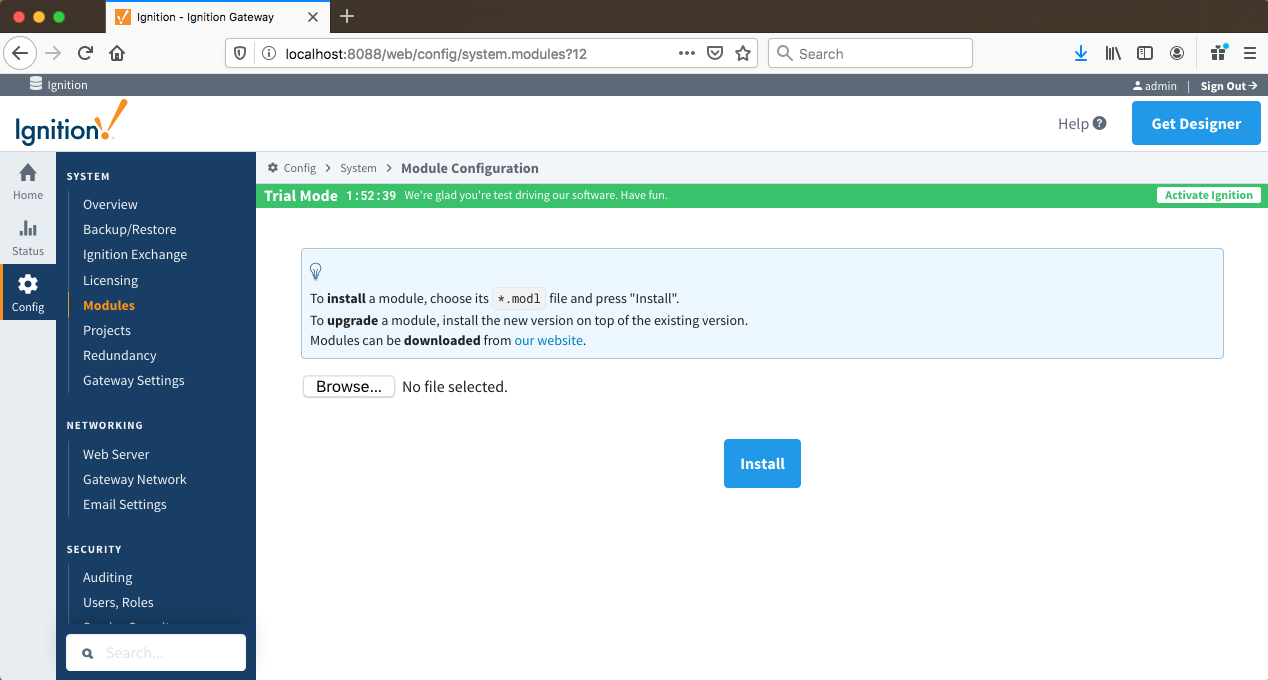Open the Pocket save icon in address bar
1268x680 pixels.
715,54
